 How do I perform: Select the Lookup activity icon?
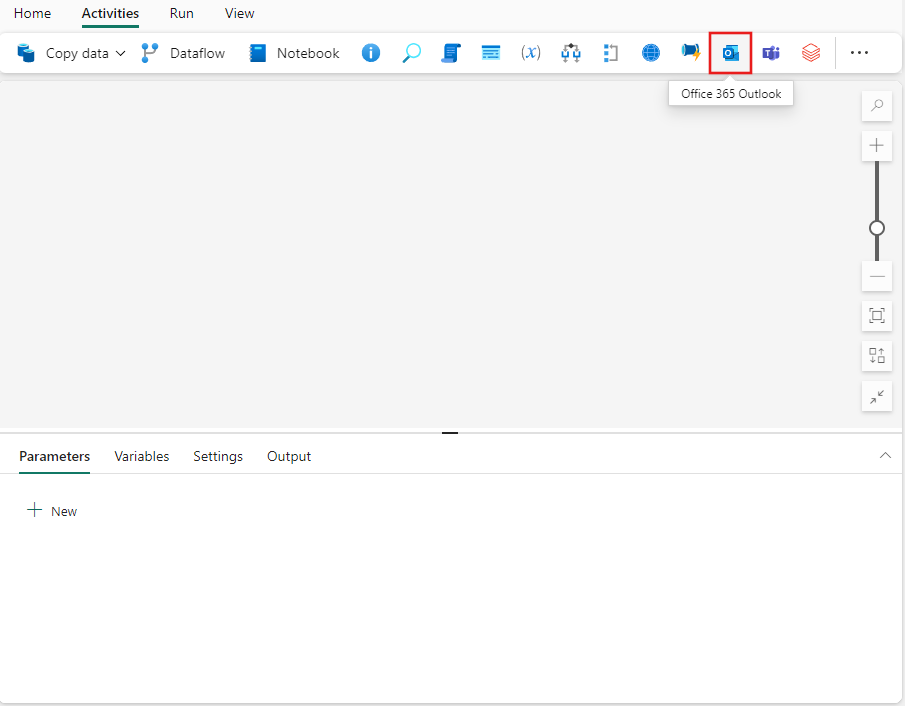pos(411,52)
